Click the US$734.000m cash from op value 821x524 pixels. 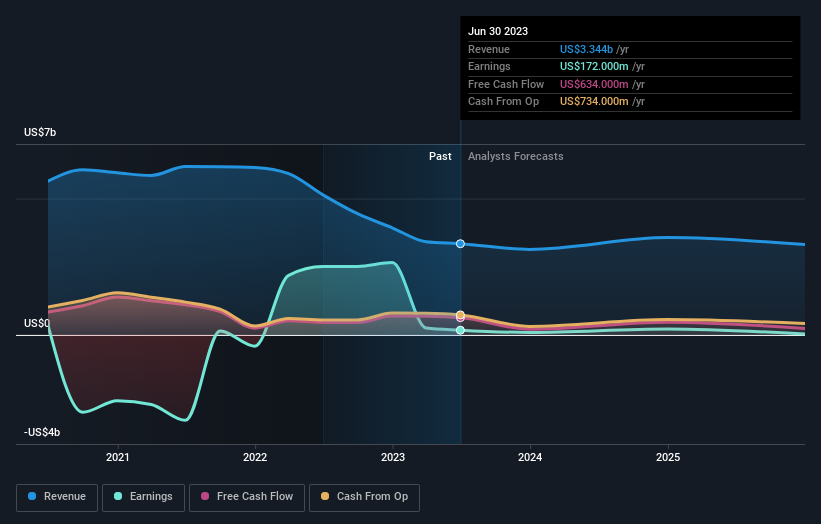pyautogui.click(x=594, y=102)
